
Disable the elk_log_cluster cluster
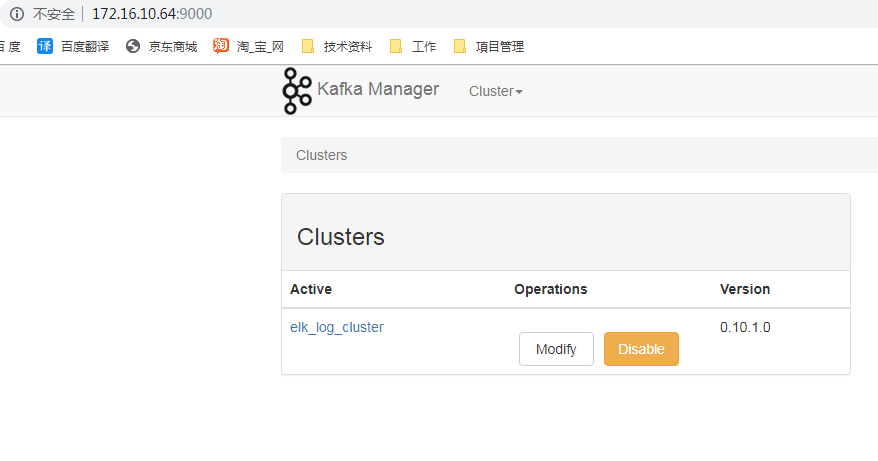641,349
